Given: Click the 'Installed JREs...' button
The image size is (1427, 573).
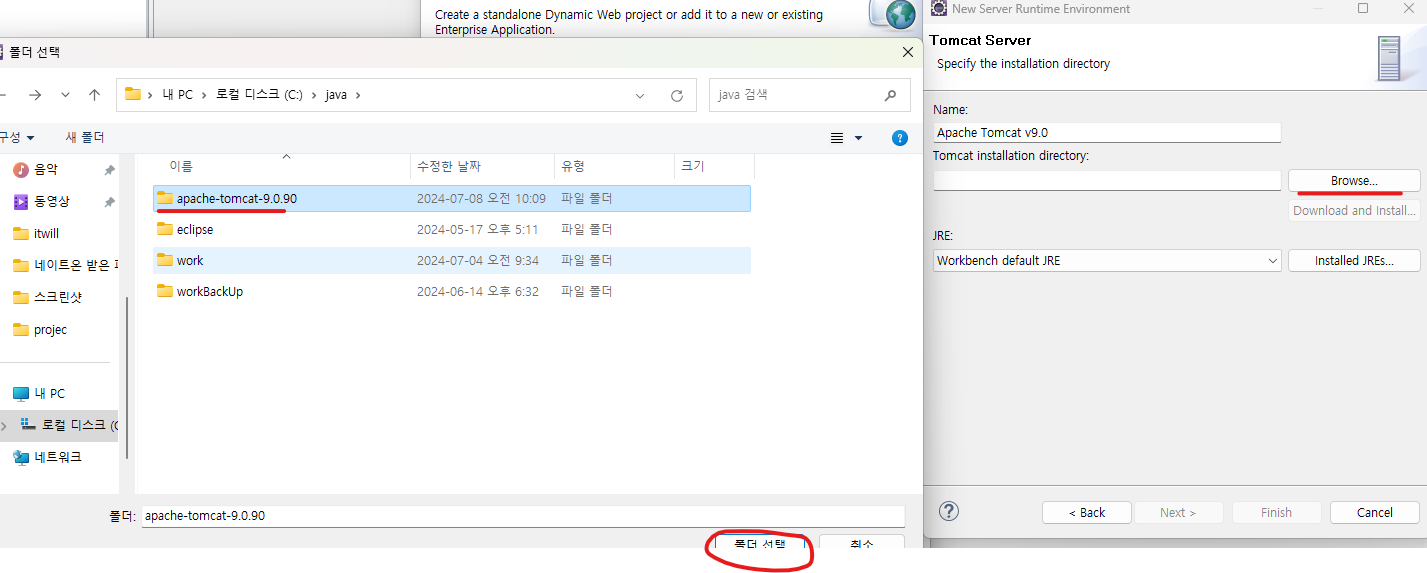Looking at the screenshot, I should 1354,260.
